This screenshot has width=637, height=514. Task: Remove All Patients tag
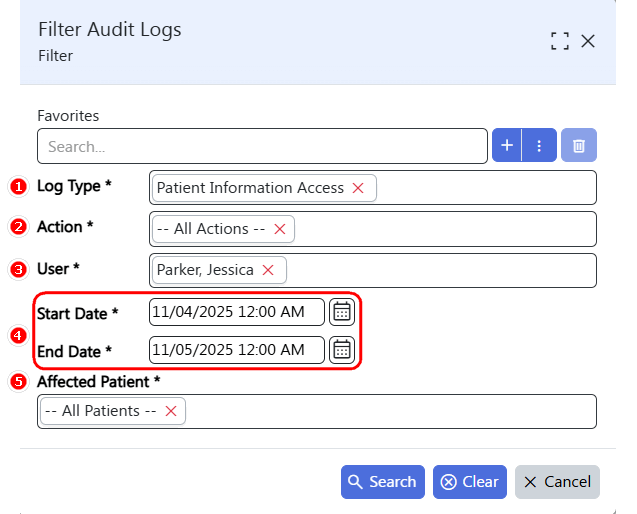coord(171,411)
